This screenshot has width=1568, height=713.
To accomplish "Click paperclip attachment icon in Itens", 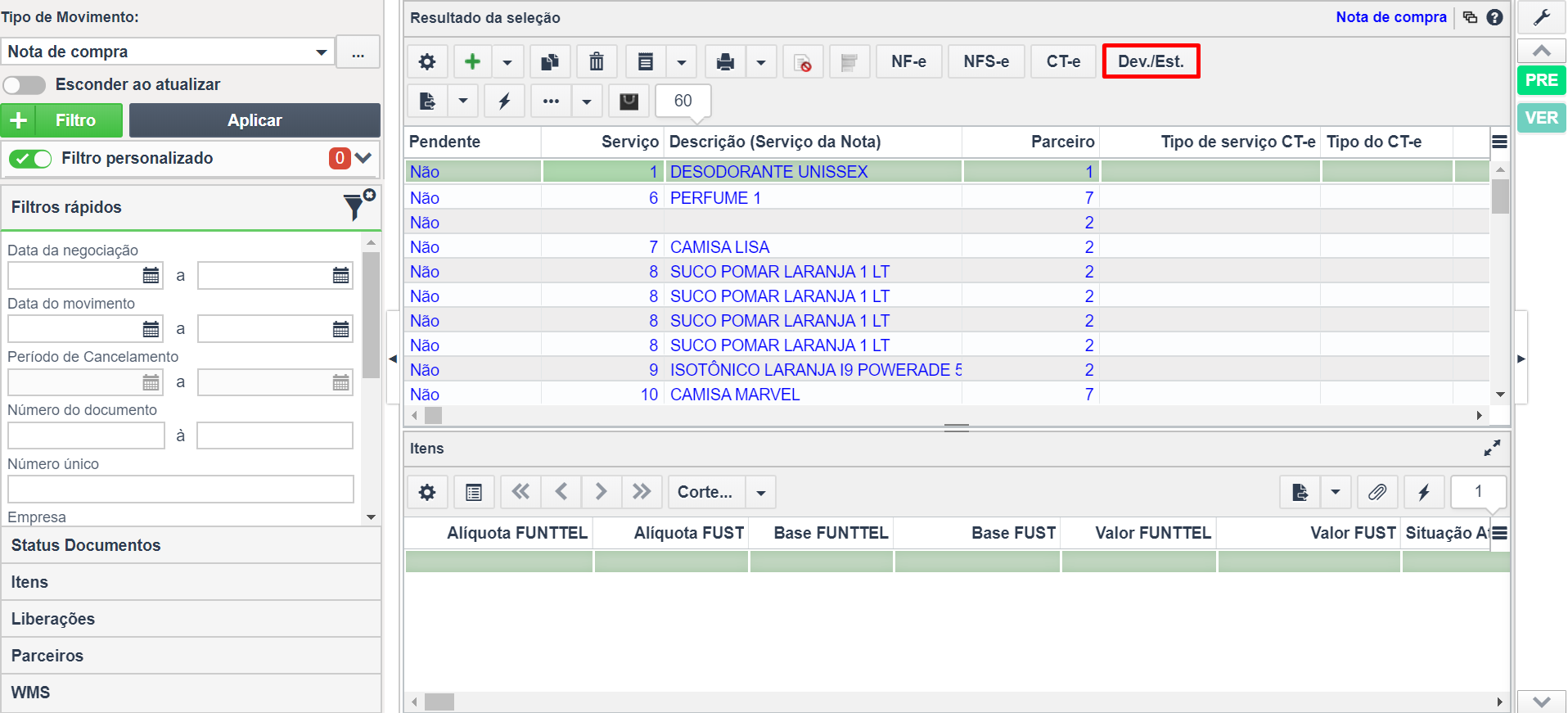I will pos(1377,492).
